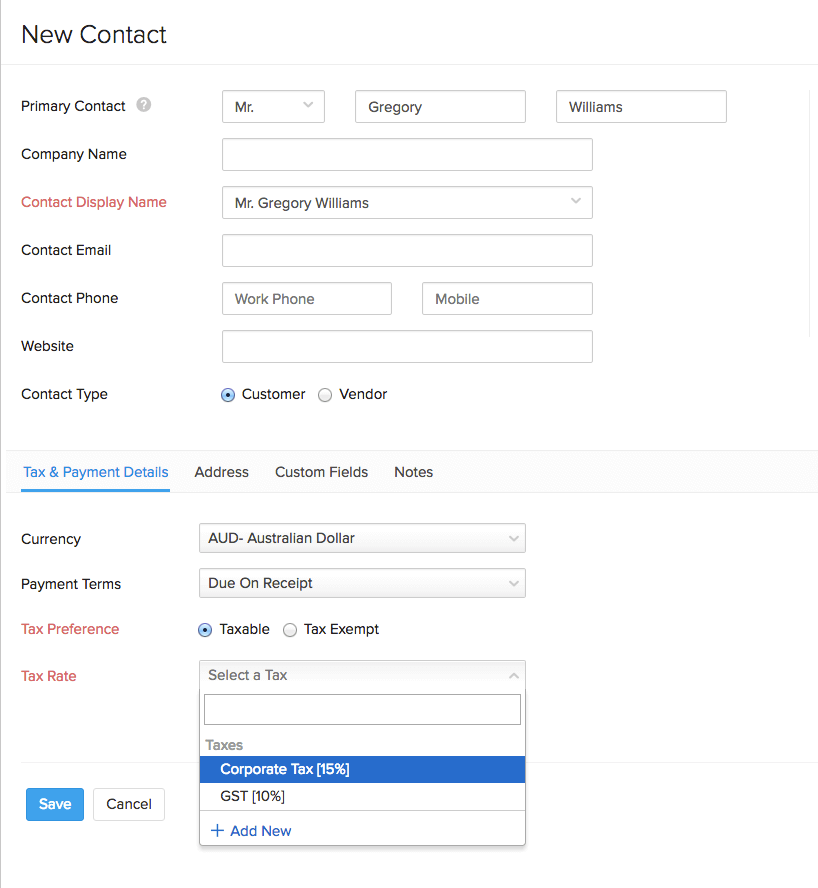Switch to the Address tab

221,471
